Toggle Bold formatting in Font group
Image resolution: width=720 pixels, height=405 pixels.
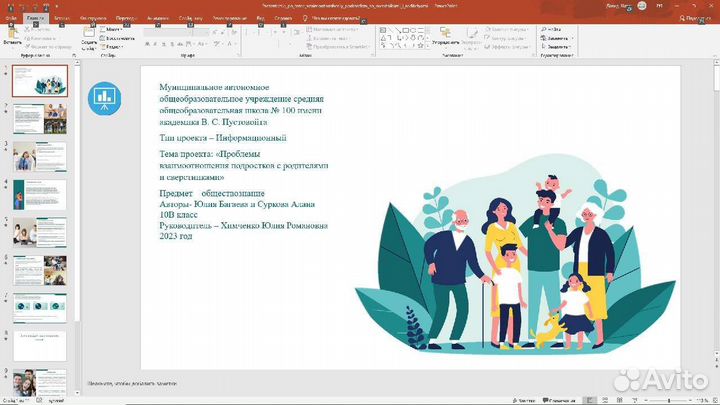click(x=147, y=44)
